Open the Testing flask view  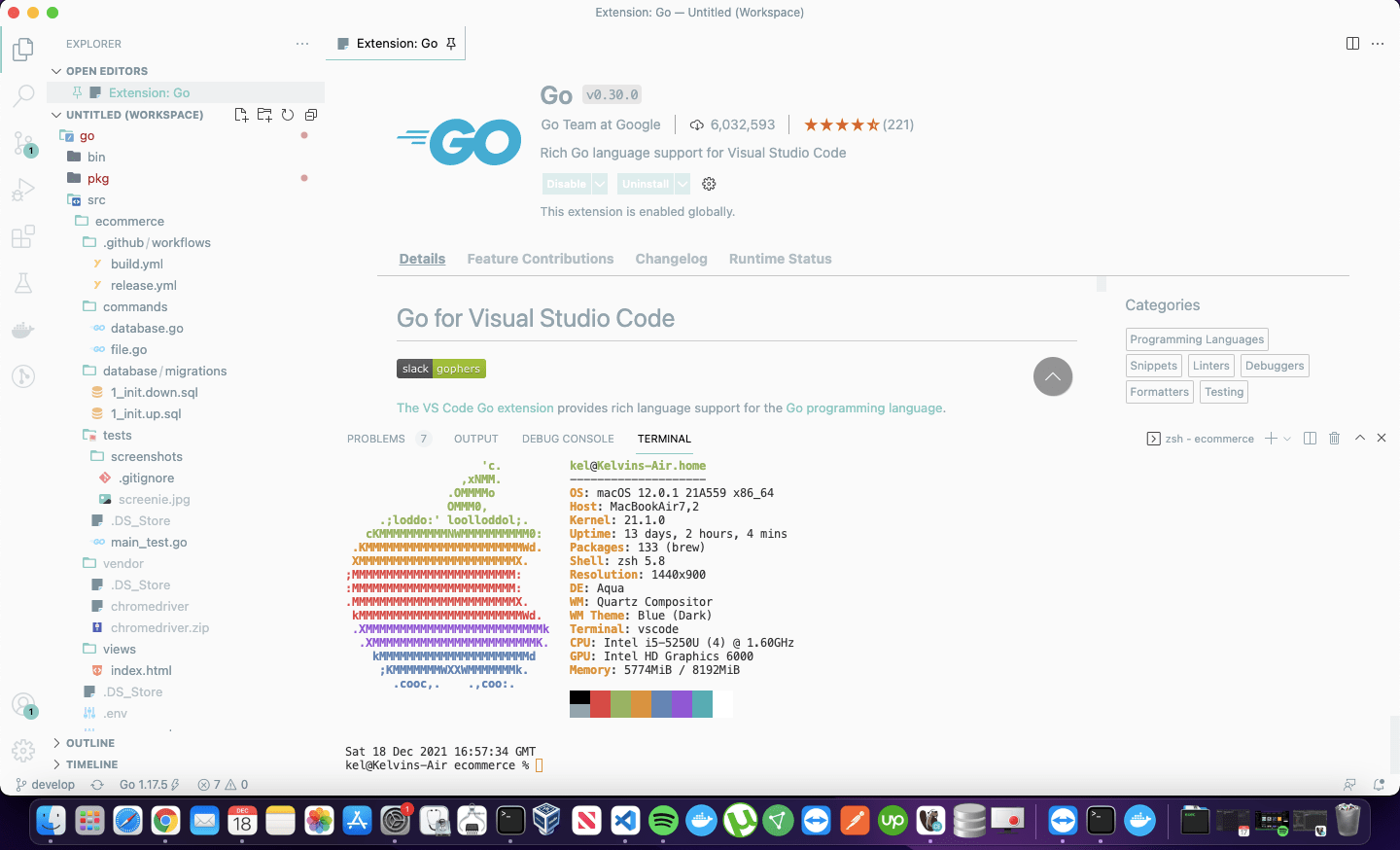click(x=23, y=283)
